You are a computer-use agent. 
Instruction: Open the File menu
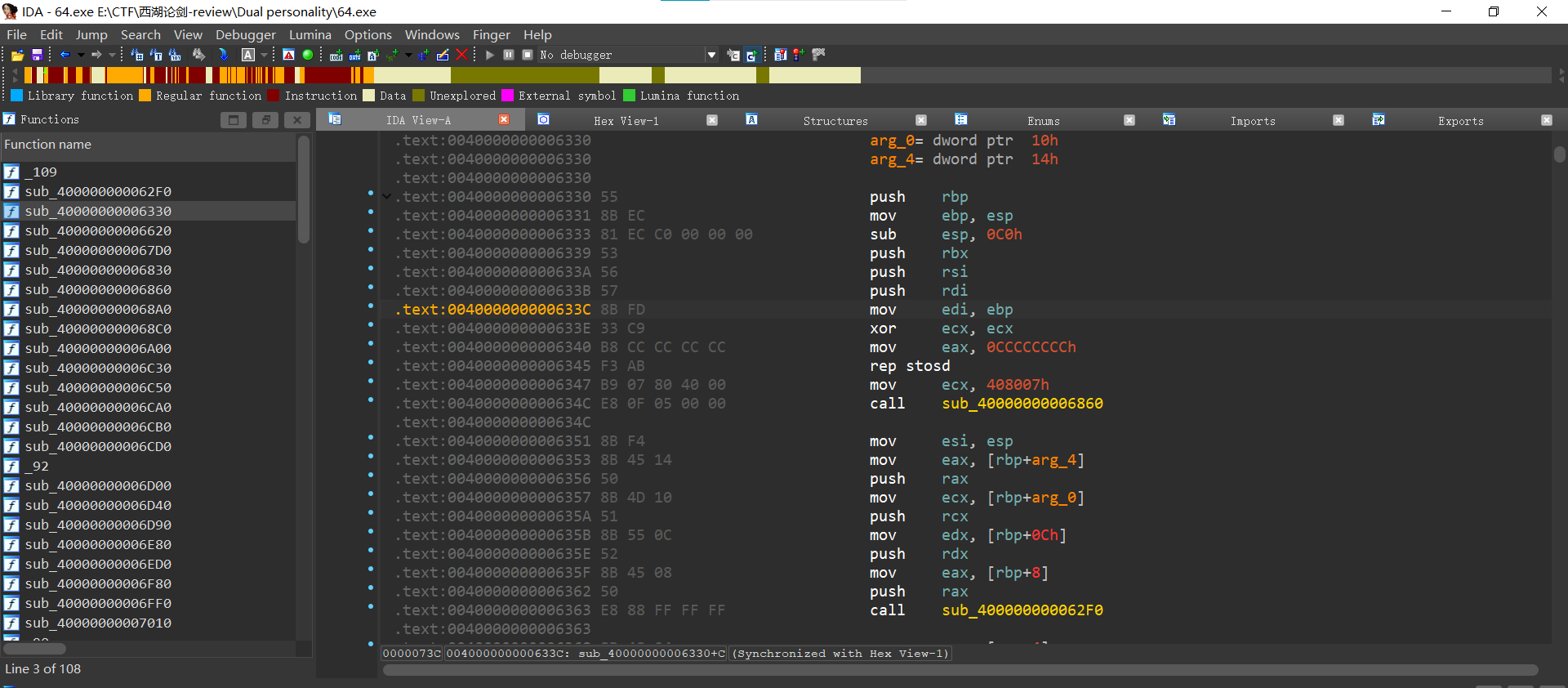pyautogui.click(x=16, y=34)
